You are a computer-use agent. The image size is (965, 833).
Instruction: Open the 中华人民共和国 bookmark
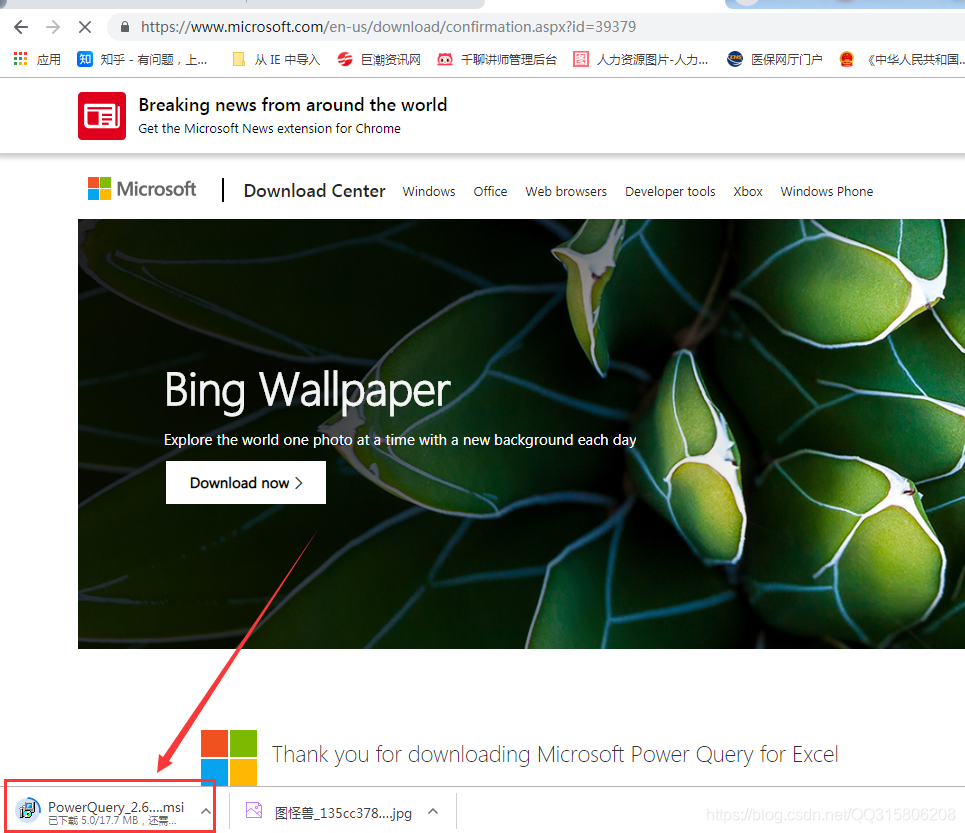tap(902, 59)
